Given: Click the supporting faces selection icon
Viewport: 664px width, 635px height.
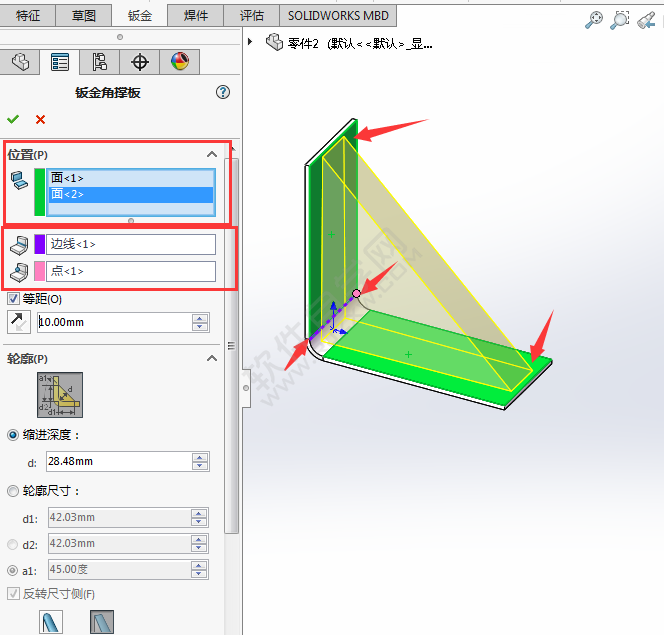Looking at the screenshot, I should point(19,180).
